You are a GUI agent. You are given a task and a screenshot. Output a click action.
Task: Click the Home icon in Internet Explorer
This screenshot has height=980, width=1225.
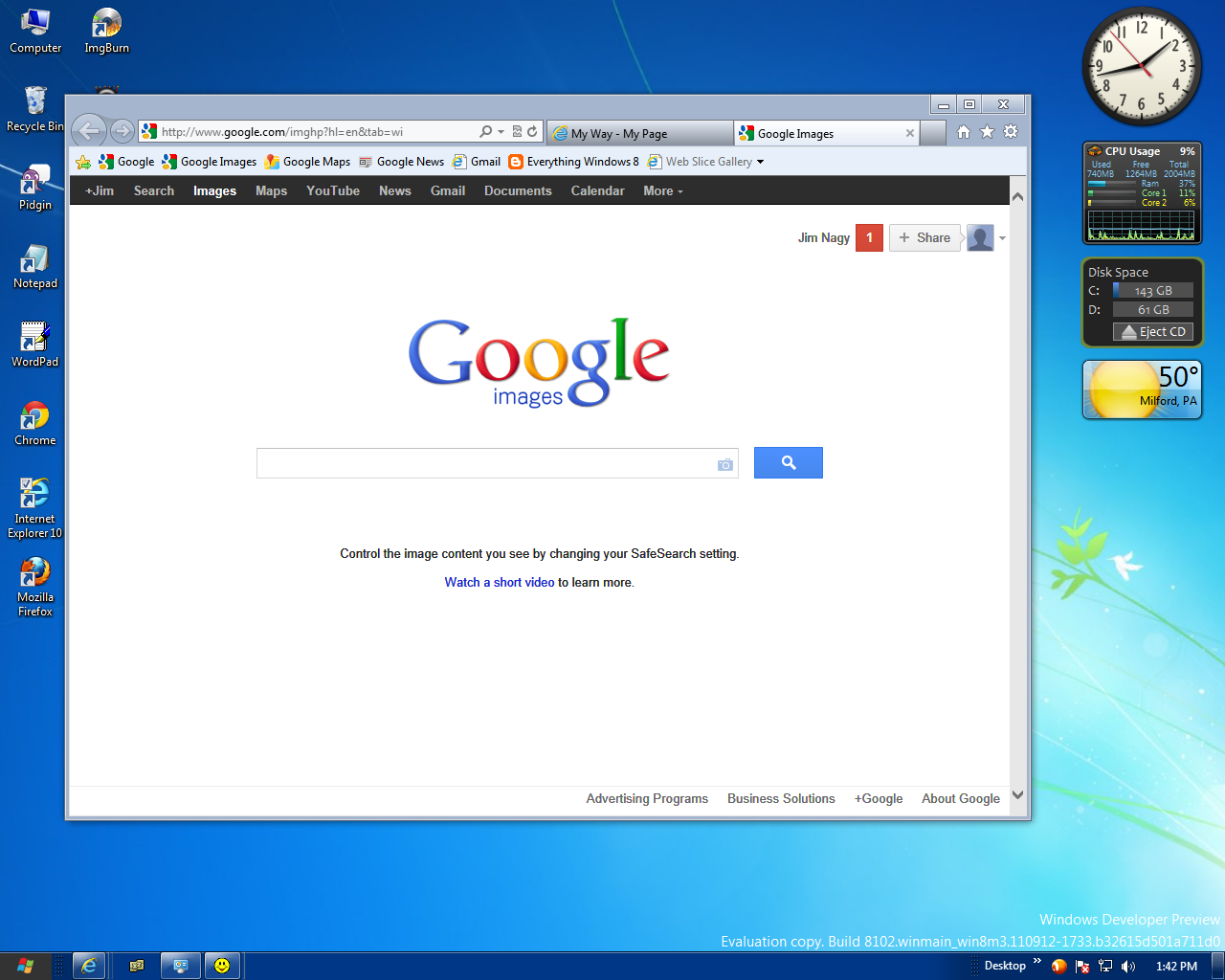(x=964, y=132)
